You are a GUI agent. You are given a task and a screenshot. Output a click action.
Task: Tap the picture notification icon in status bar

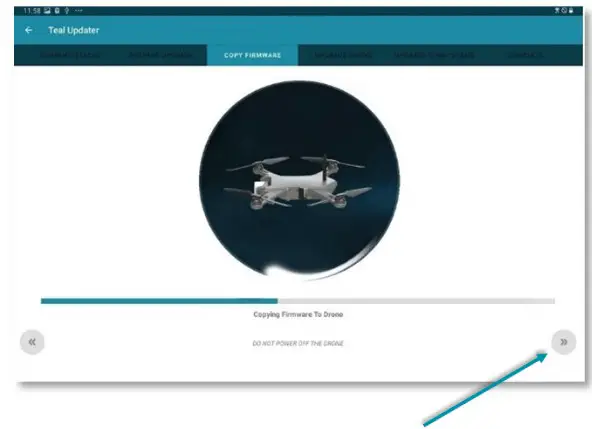(47, 11)
